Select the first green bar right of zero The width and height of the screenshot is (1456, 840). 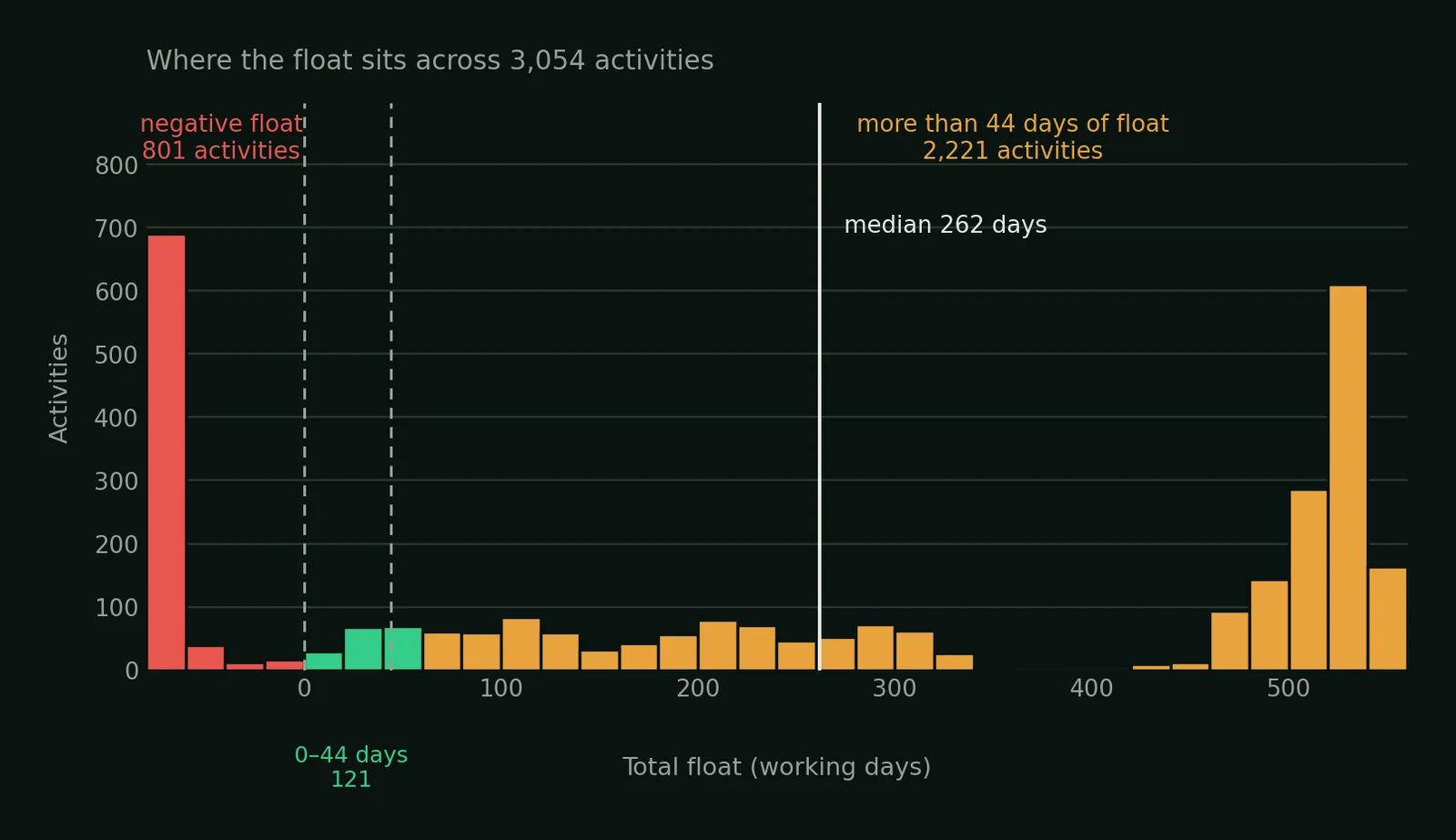click(324, 662)
